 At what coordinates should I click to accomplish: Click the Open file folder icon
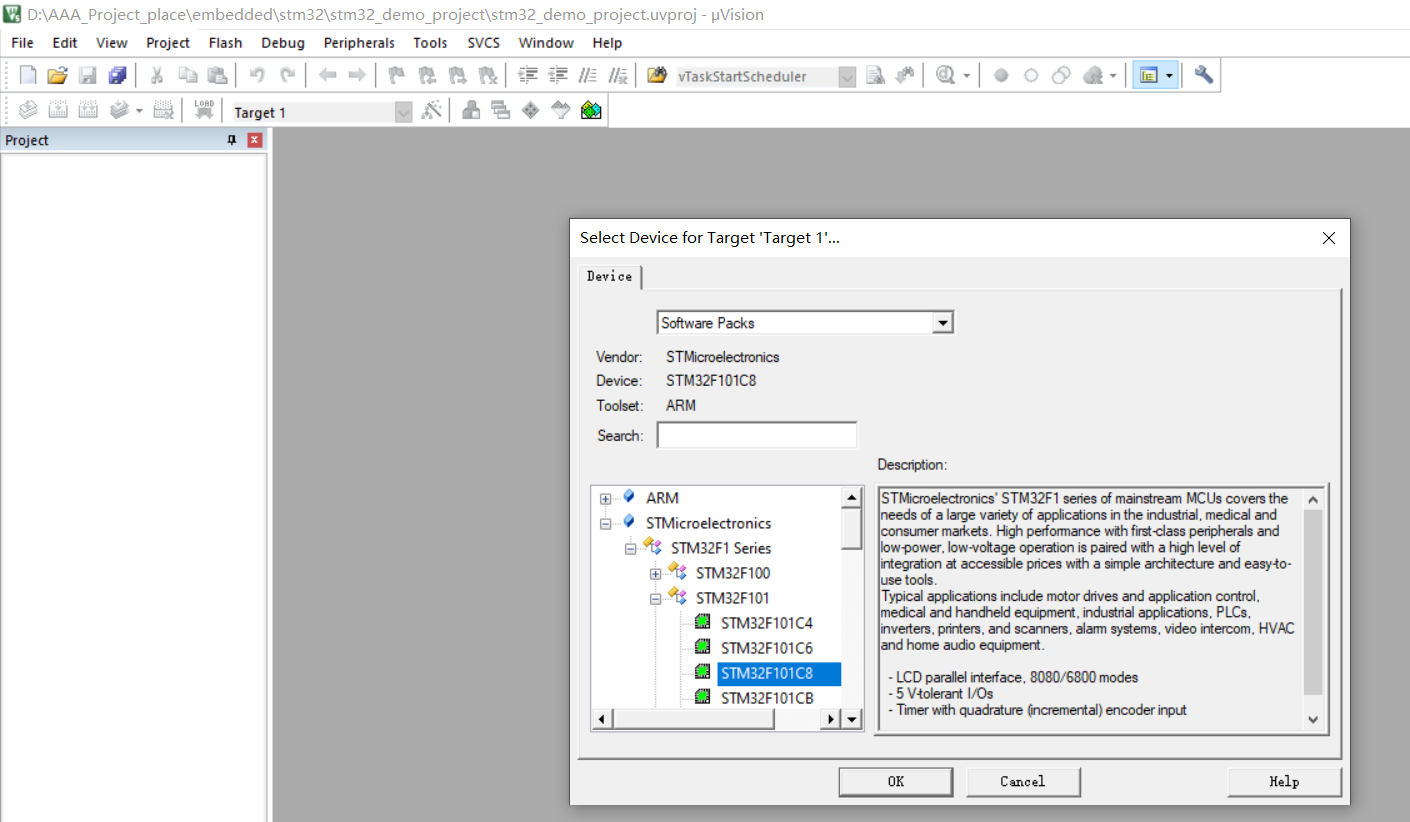[57, 76]
